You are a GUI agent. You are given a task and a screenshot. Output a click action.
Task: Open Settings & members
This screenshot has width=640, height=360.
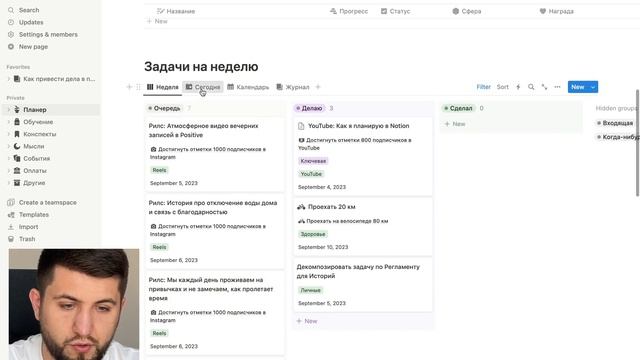click(48, 34)
